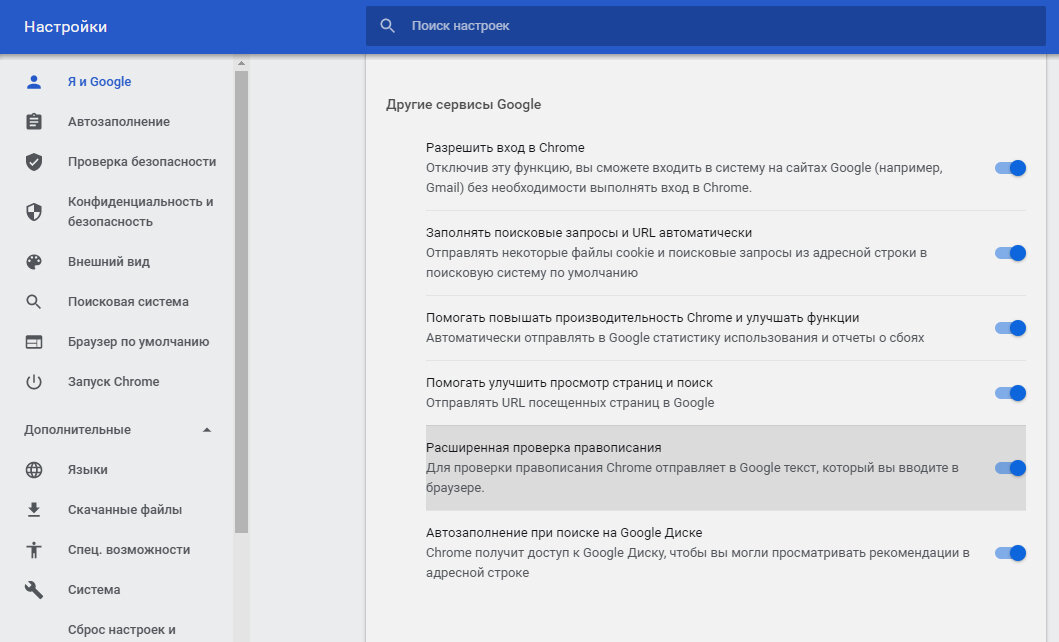1059x642 pixels.
Task: Click the shield icon for Конфиденциальность и безопасность
Action: pyautogui.click(x=34, y=211)
